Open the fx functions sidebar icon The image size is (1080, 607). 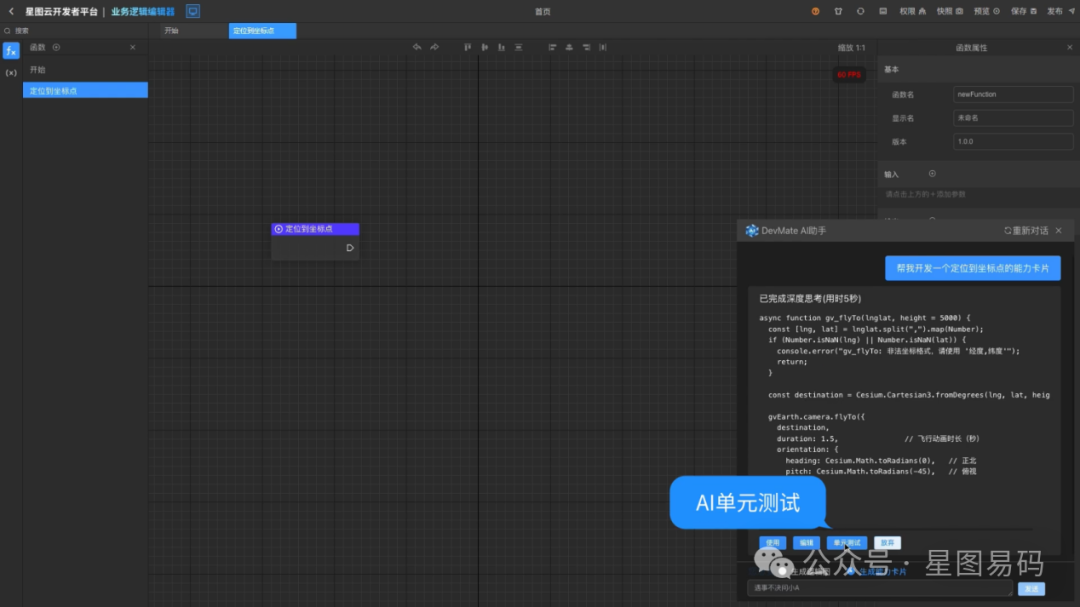(11, 50)
